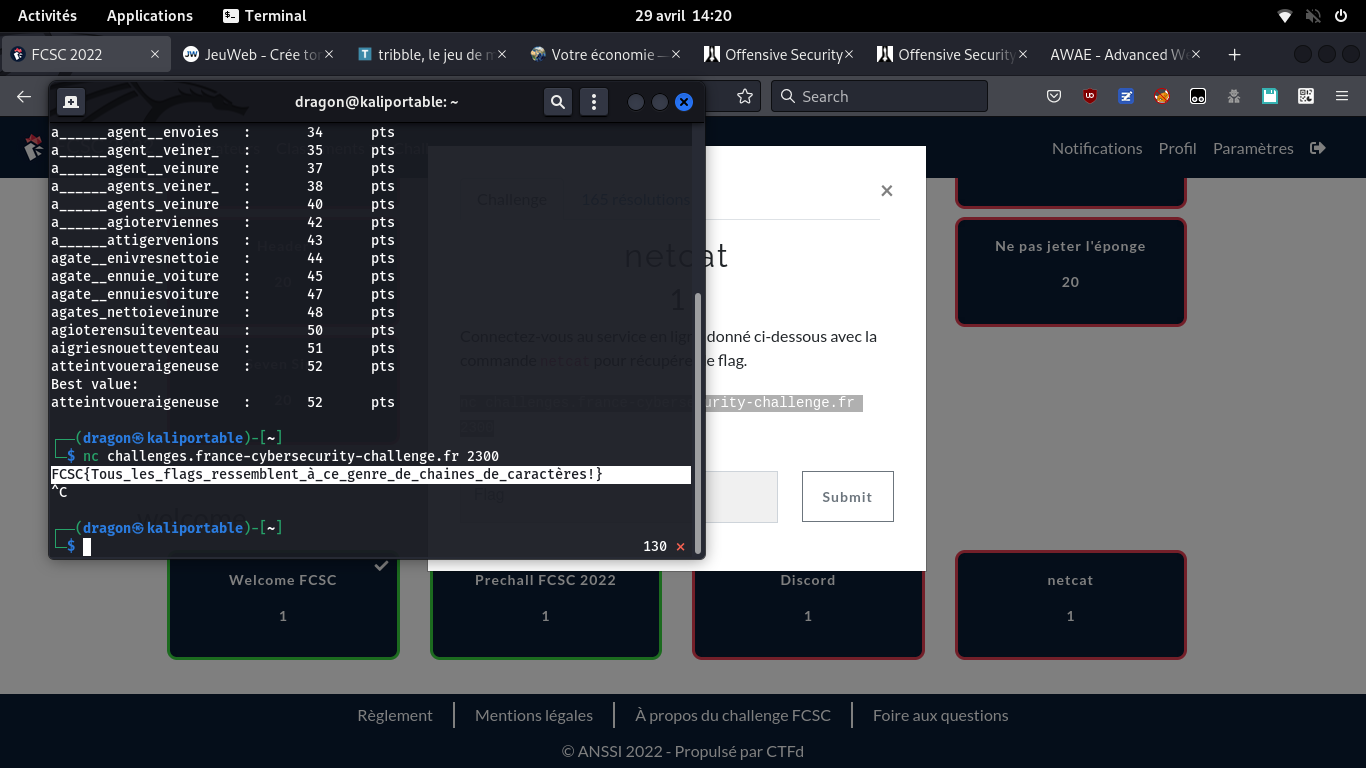This screenshot has height=768, width=1366.
Task: Click the teal floppy disk extension icon
Action: (x=1270, y=96)
